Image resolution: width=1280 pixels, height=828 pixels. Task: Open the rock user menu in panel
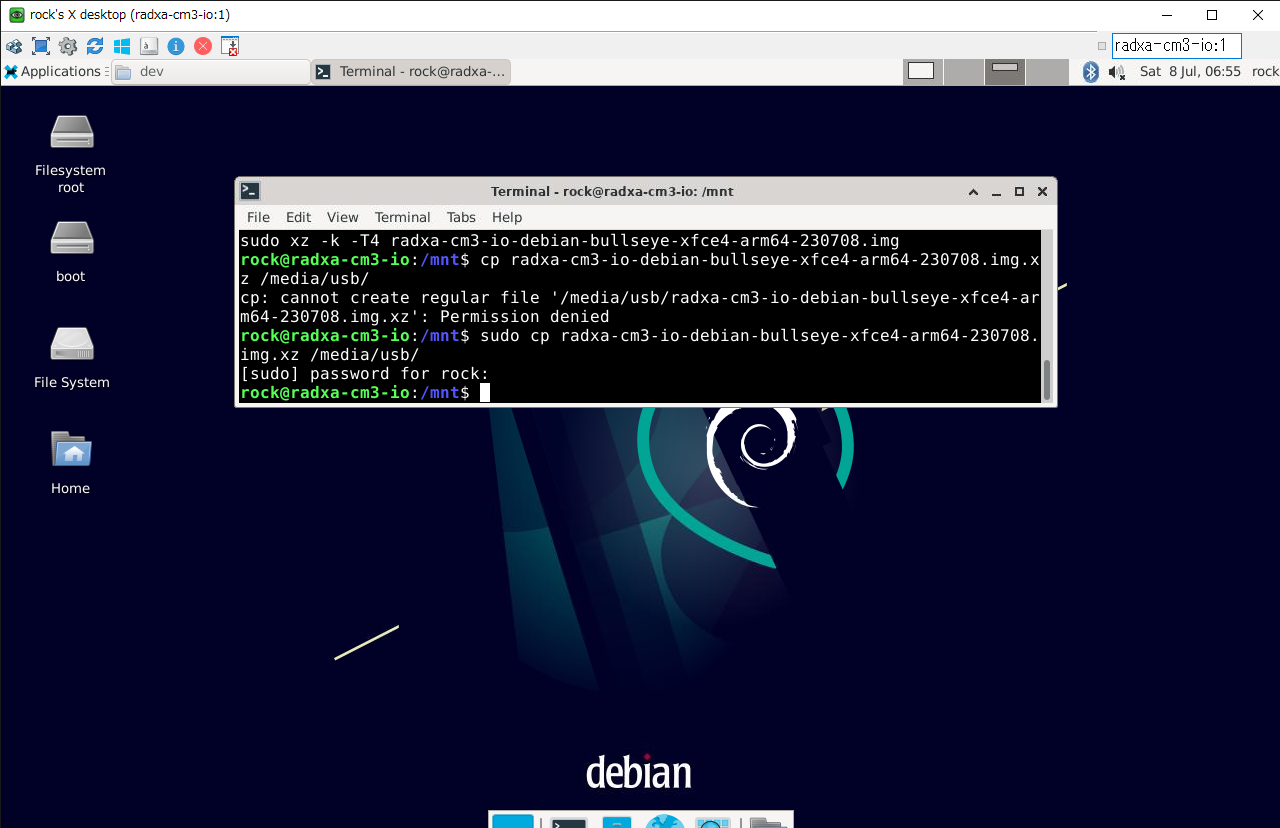(x=1265, y=71)
